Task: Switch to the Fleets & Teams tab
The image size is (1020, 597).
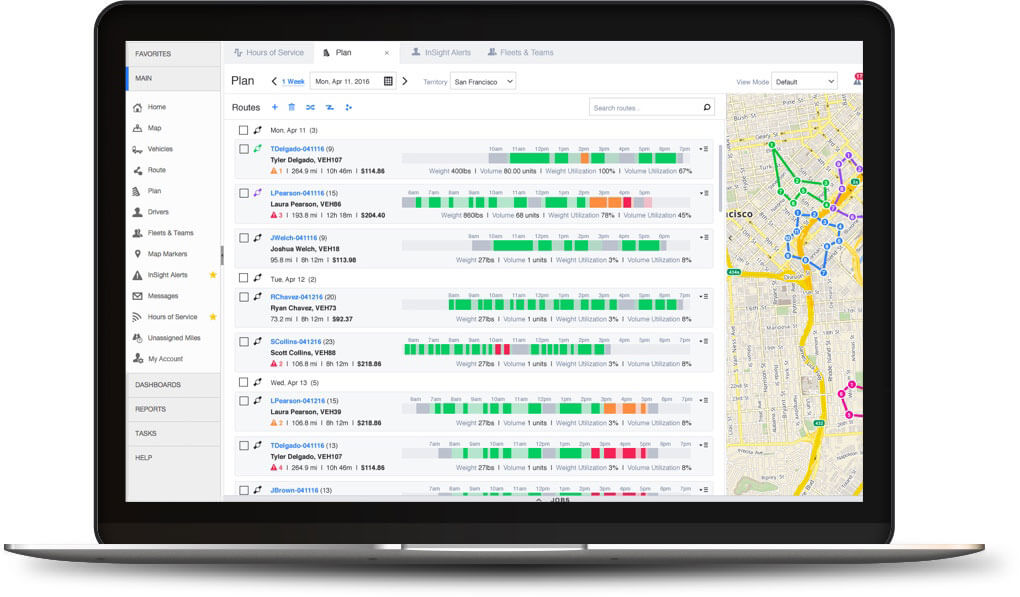Action: pos(520,53)
